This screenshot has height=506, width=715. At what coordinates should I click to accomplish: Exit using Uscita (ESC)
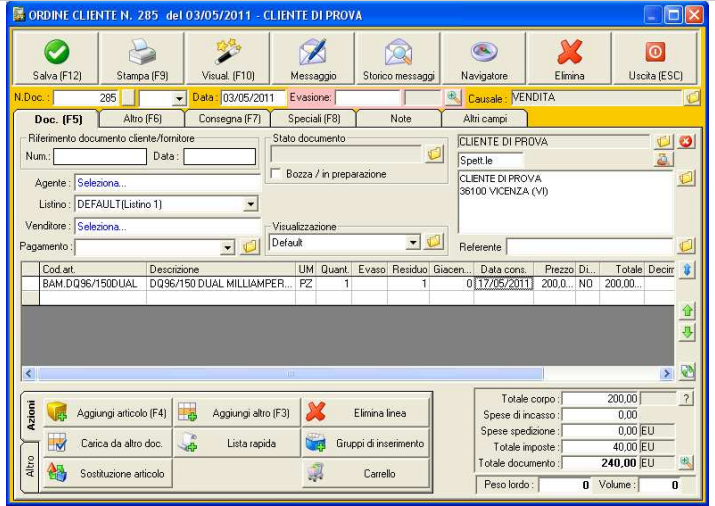coord(655,58)
